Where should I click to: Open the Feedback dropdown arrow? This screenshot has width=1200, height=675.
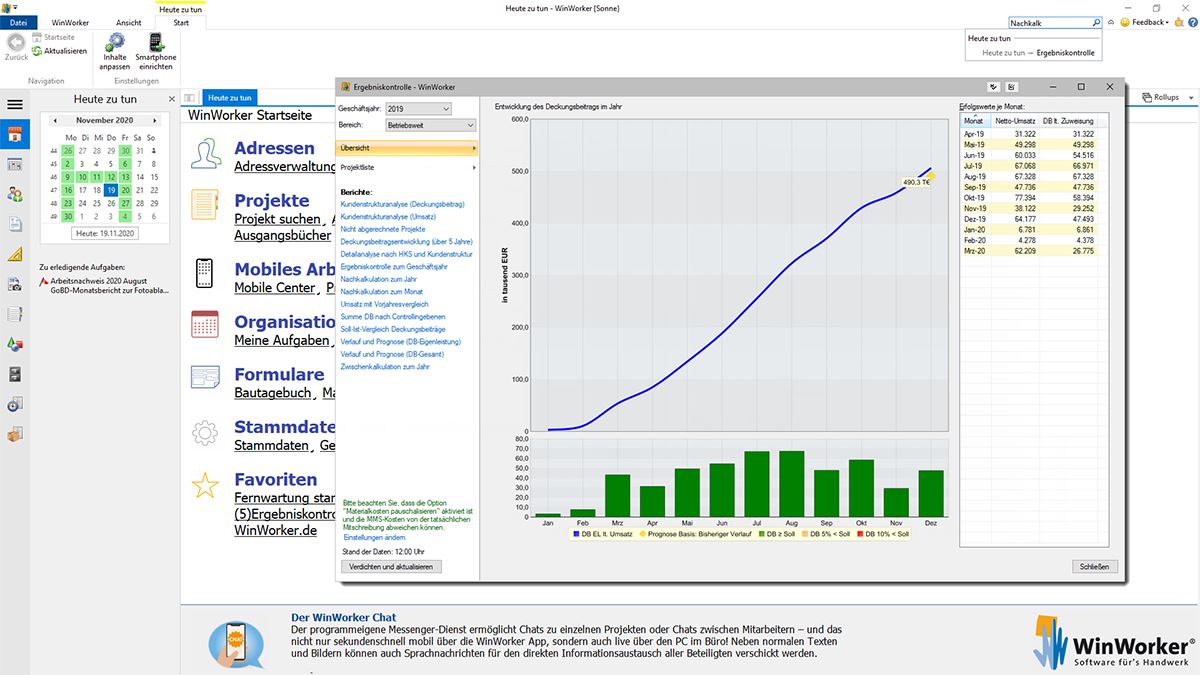click(1166, 22)
